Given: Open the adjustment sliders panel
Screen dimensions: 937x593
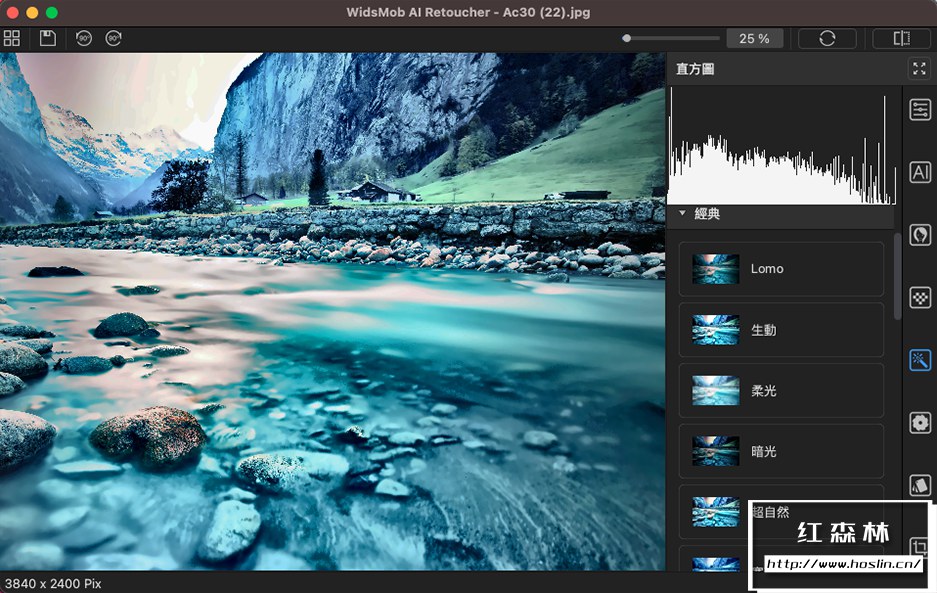Looking at the screenshot, I should coord(920,110).
